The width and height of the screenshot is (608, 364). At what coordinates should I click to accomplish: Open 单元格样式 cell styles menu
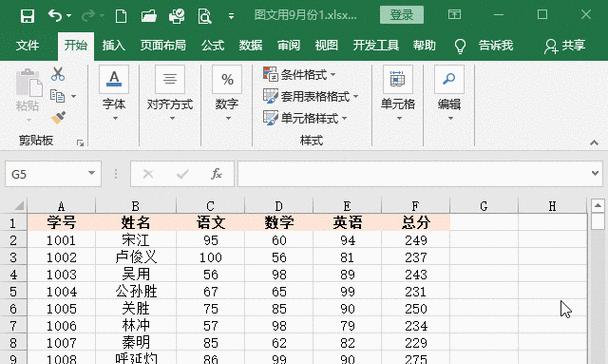pyautogui.click(x=305, y=118)
